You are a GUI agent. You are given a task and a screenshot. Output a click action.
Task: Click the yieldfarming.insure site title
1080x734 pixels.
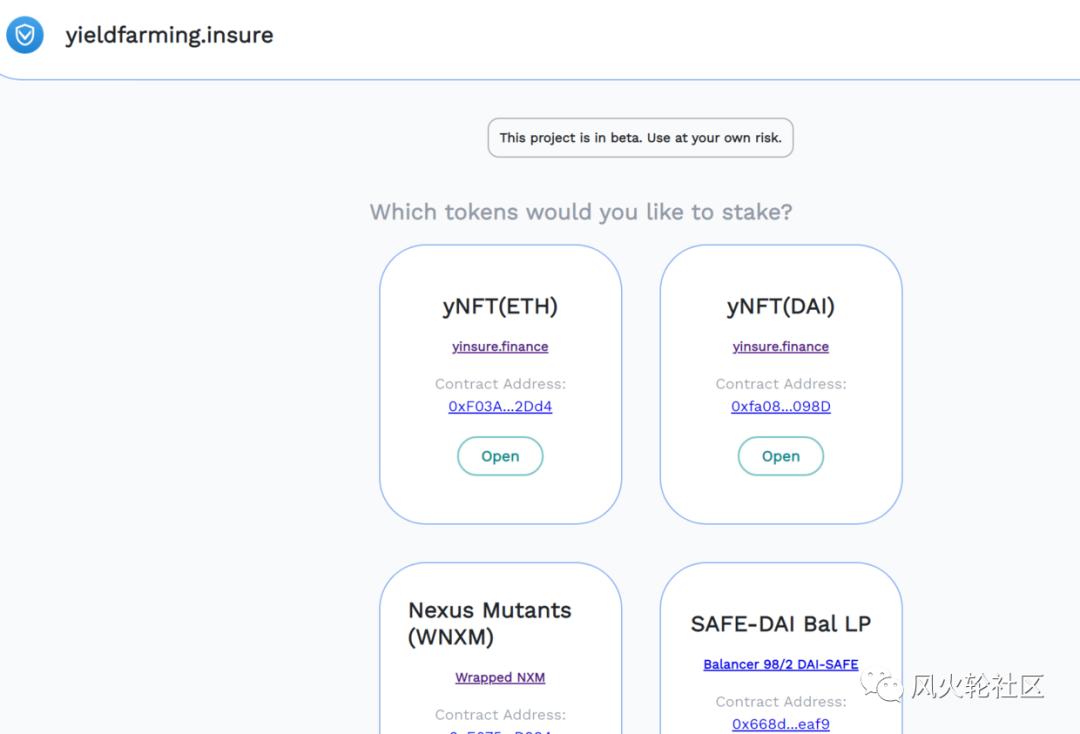coord(169,35)
